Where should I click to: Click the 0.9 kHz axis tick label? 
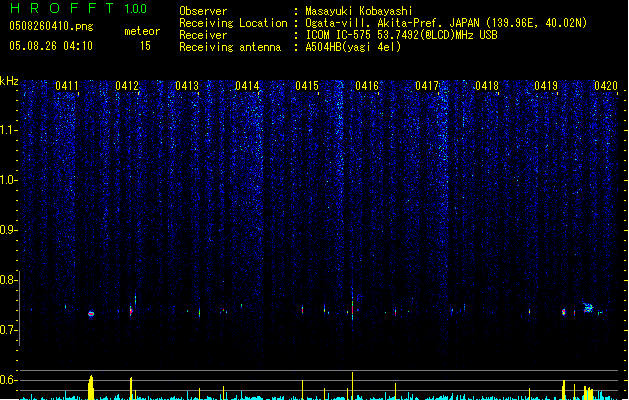pos(9,230)
